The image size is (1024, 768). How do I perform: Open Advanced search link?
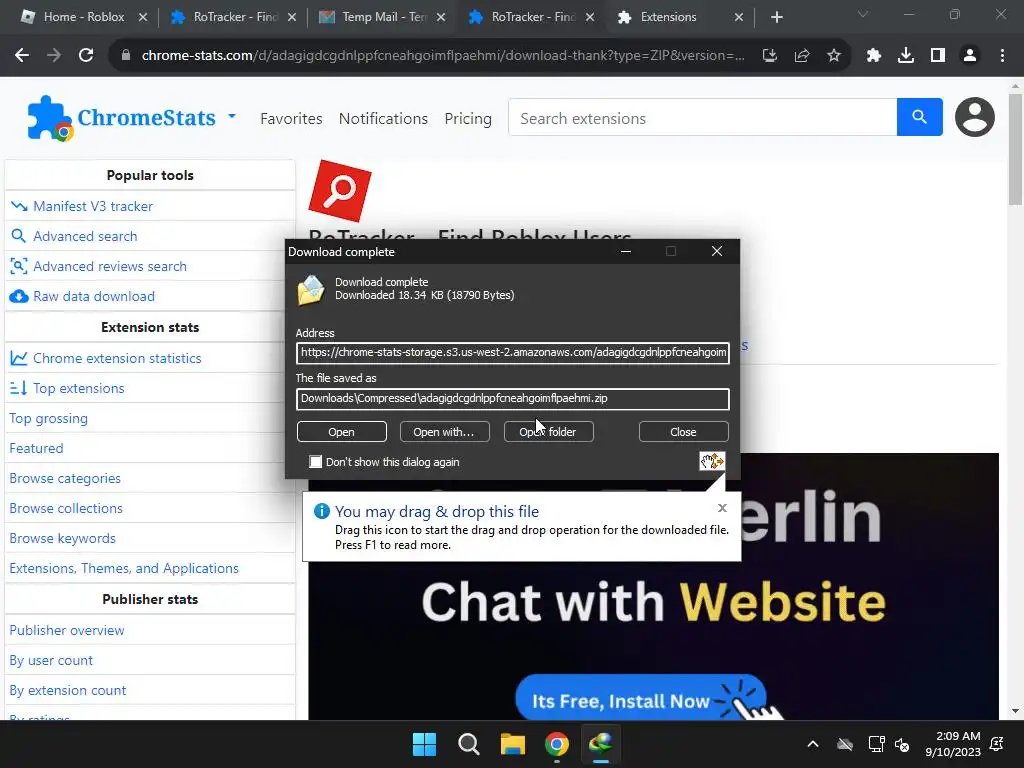[86, 236]
